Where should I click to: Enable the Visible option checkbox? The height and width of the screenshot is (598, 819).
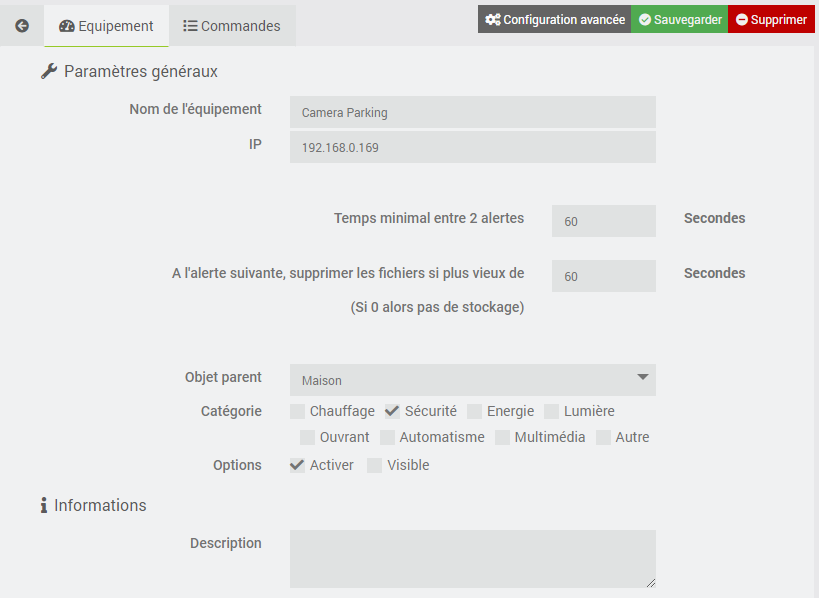(x=375, y=465)
